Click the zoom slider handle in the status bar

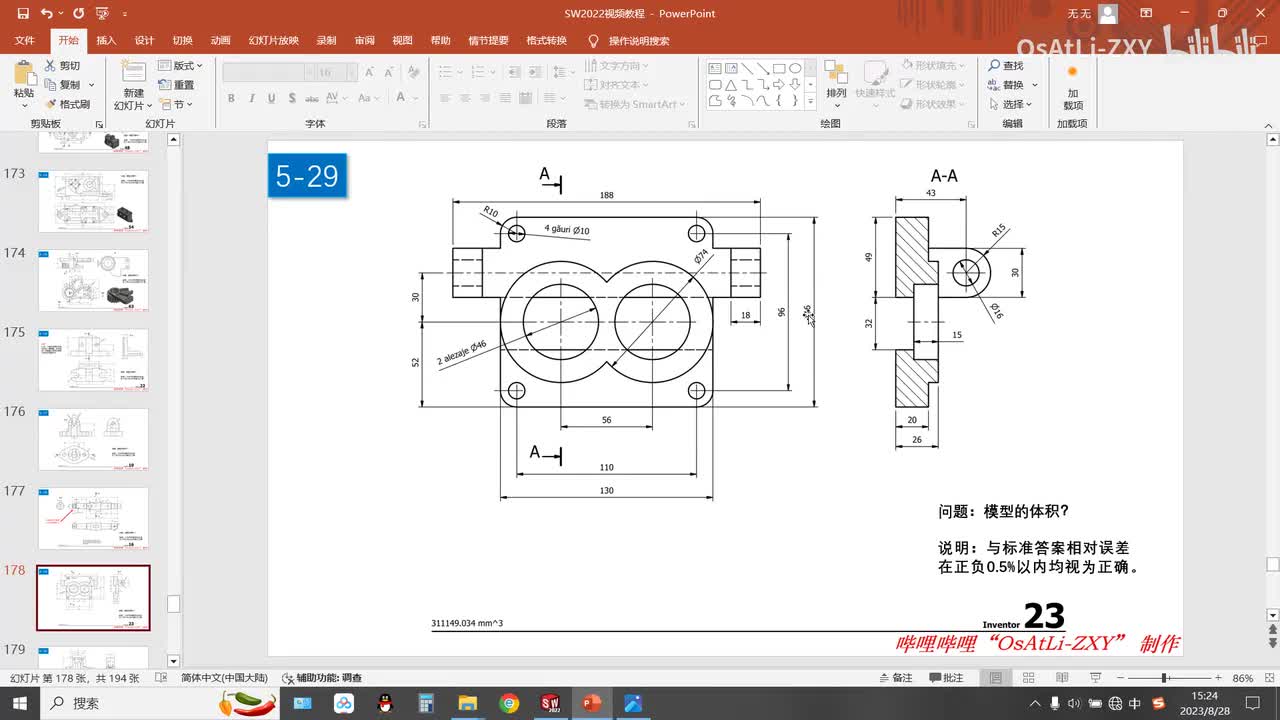[1165, 678]
